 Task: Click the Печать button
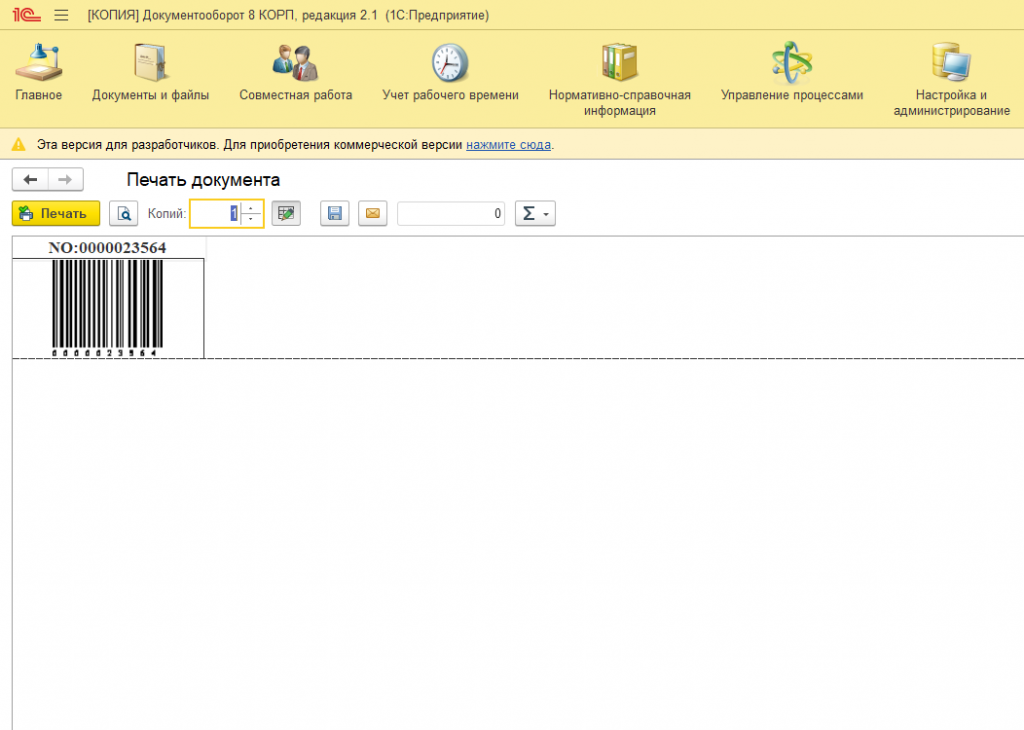pyautogui.click(x=56, y=214)
